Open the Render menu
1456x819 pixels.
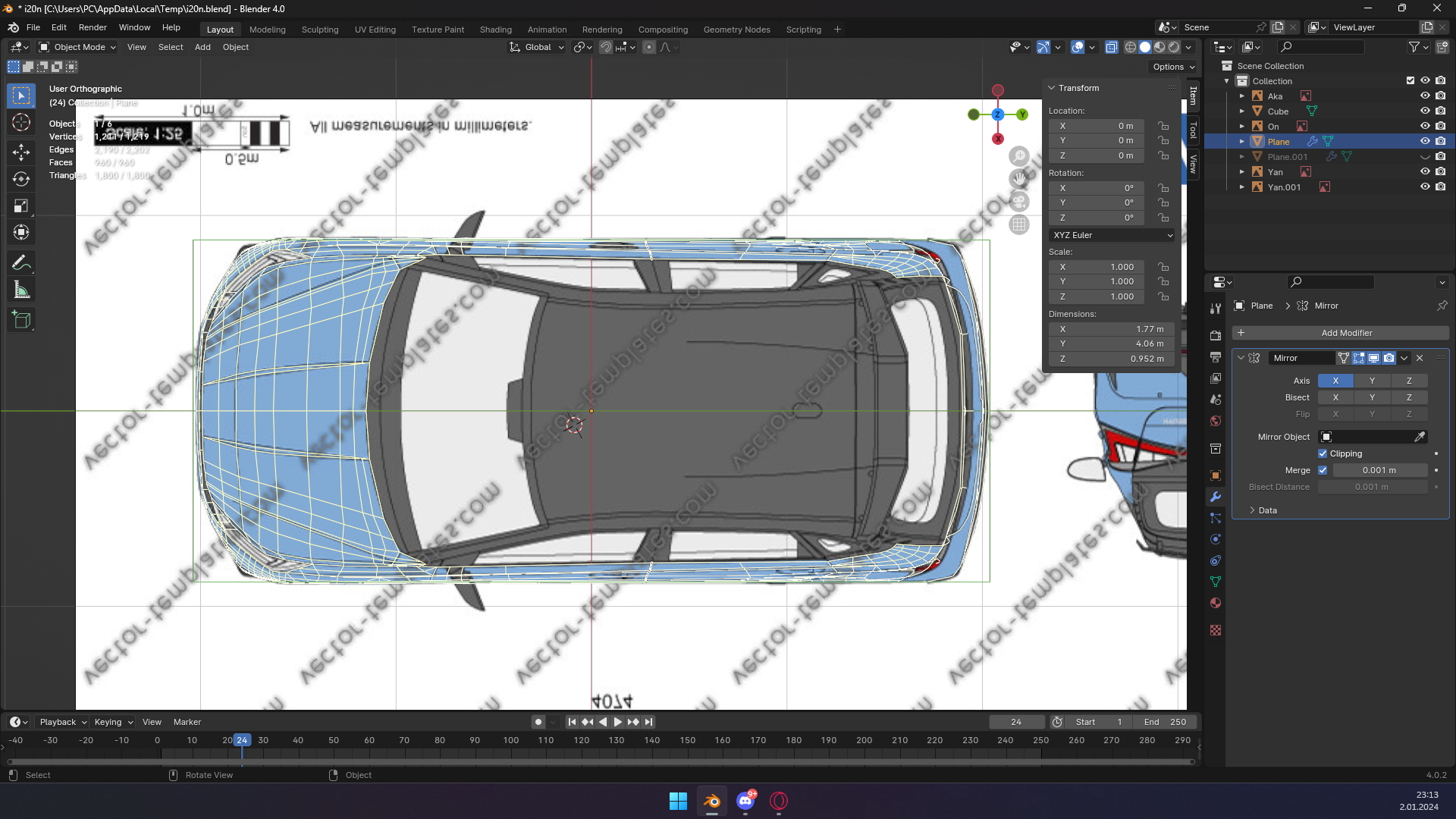point(93,27)
